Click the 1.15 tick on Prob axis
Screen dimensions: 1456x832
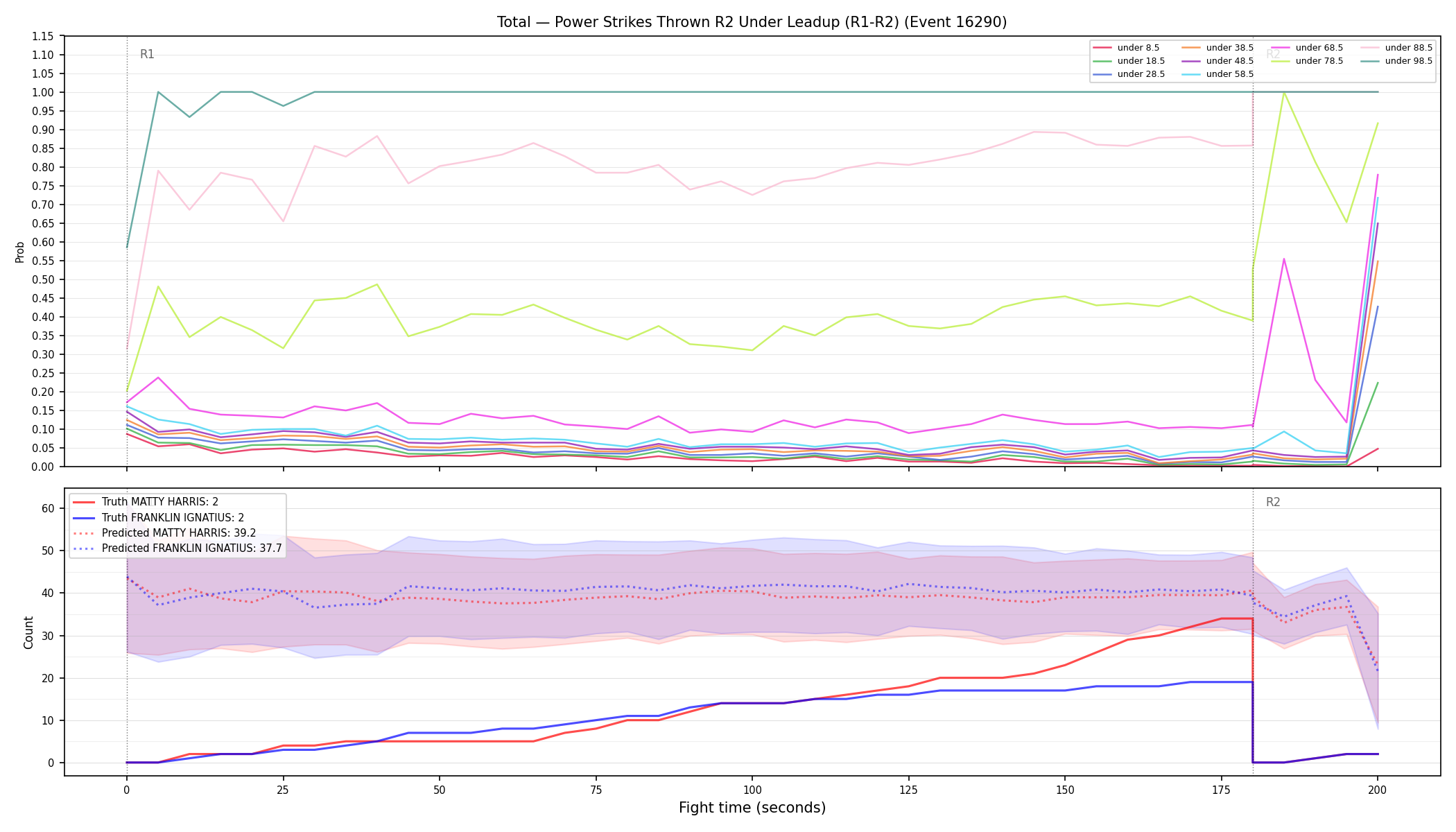pos(43,36)
